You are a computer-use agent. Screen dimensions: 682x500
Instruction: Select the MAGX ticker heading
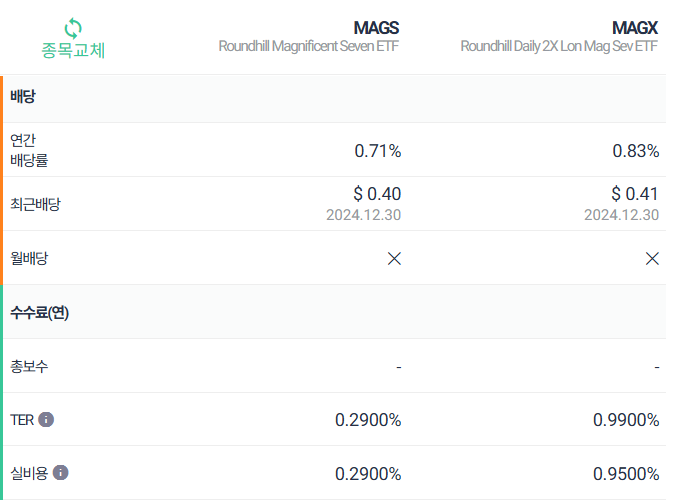(635, 28)
